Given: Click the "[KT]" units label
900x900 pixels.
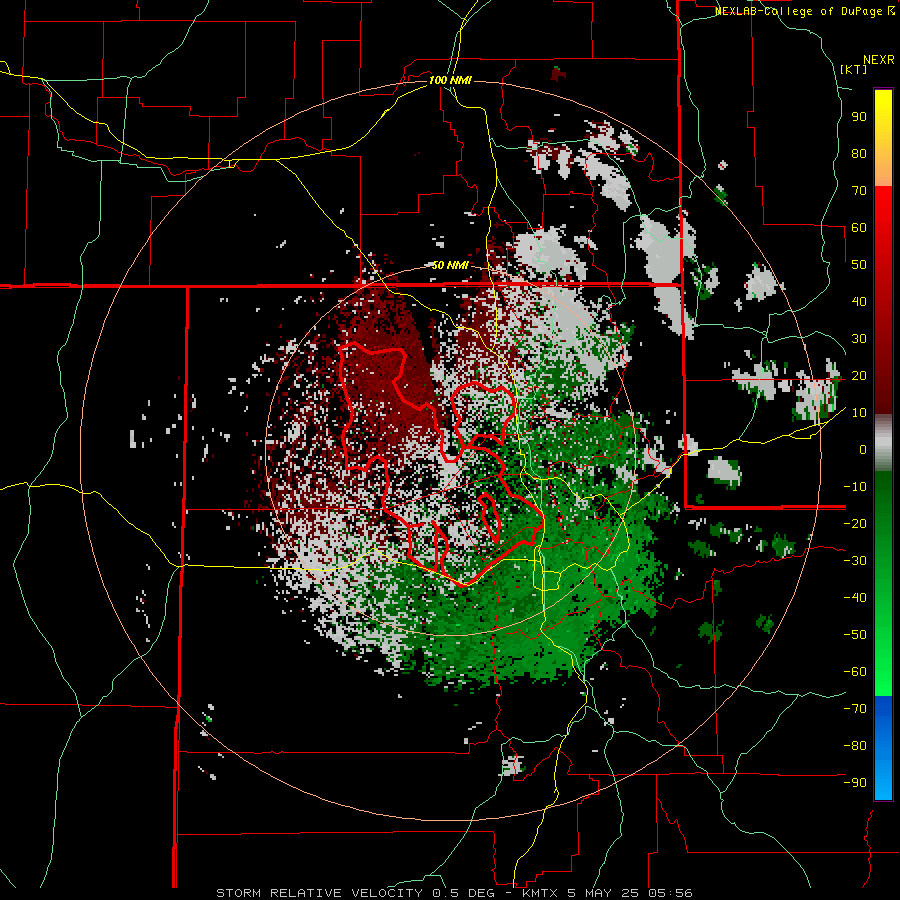Looking at the screenshot, I should tap(854, 69).
